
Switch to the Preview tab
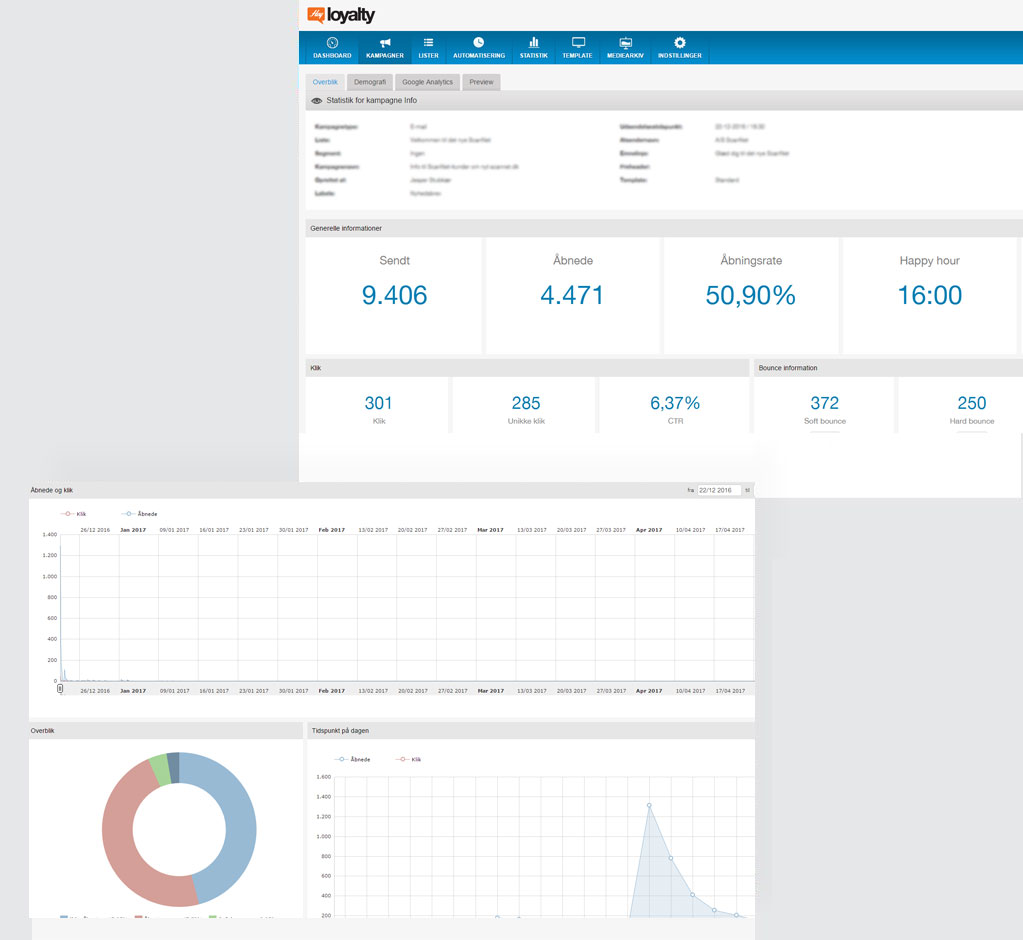pos(481,82)
